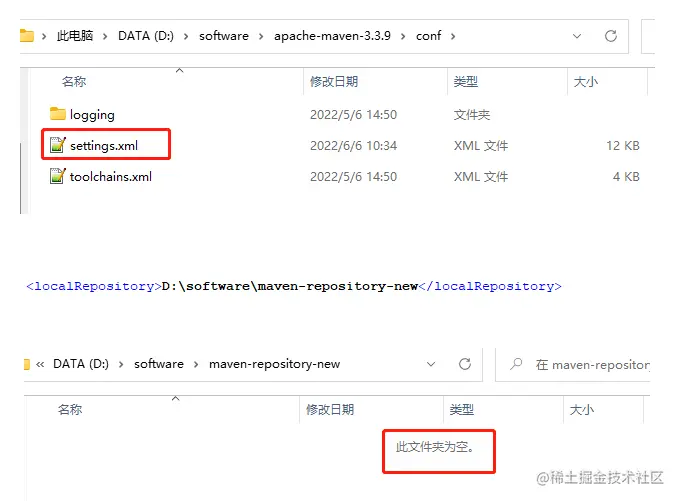Click the opening <localRepository> tag
This screenshot has width=679, height=501.
(x=94, y=286)
